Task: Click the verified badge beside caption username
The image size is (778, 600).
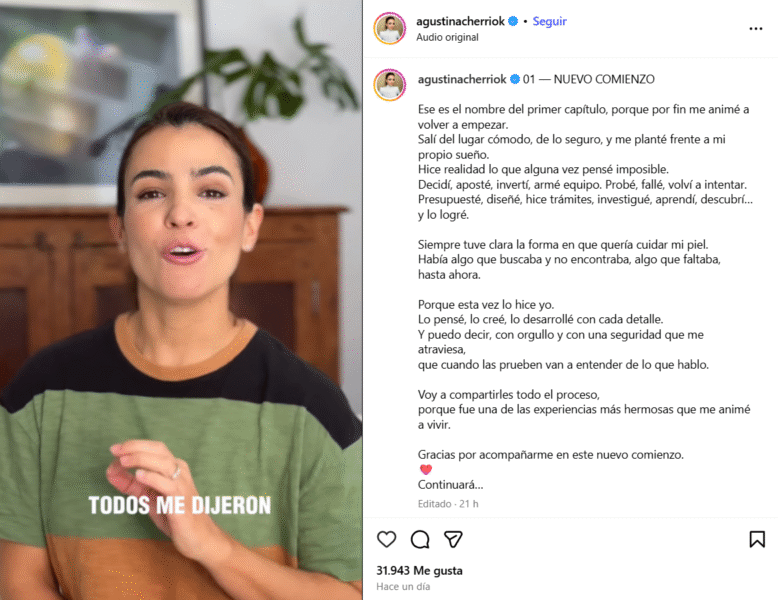Action: pos(515,79)
